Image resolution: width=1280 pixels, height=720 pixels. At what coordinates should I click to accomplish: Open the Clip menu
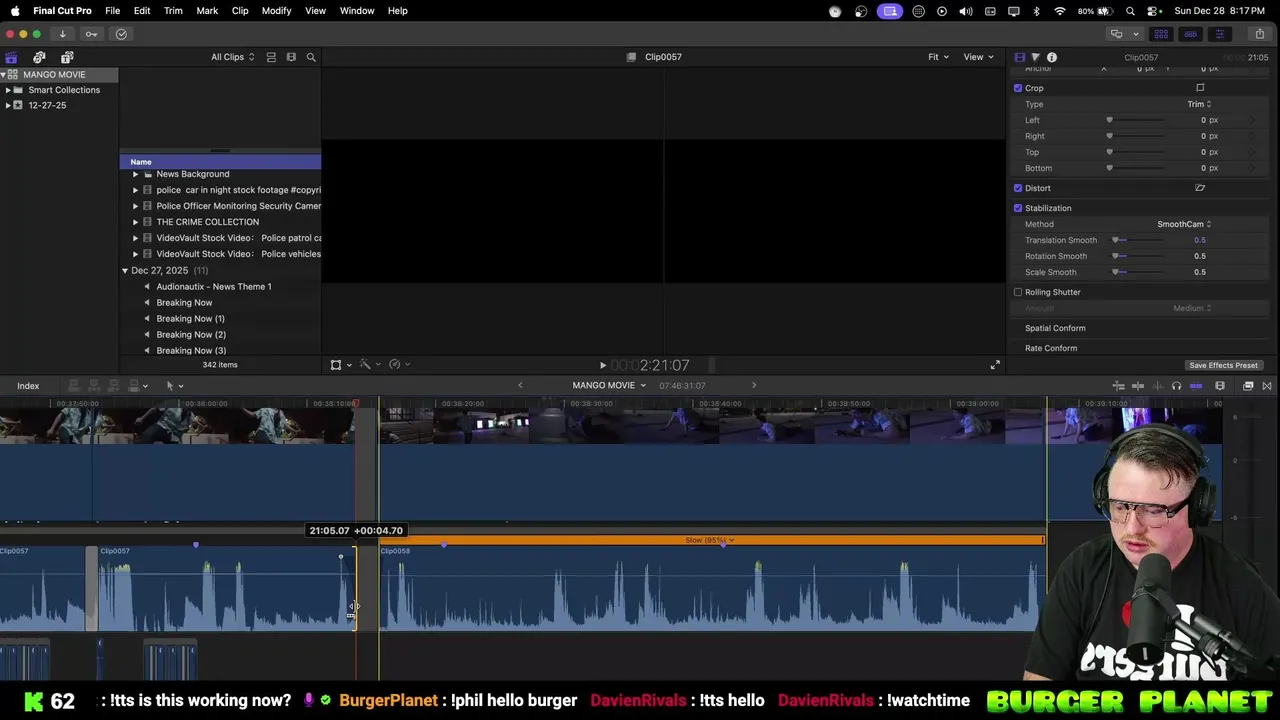tap(240, 11)
